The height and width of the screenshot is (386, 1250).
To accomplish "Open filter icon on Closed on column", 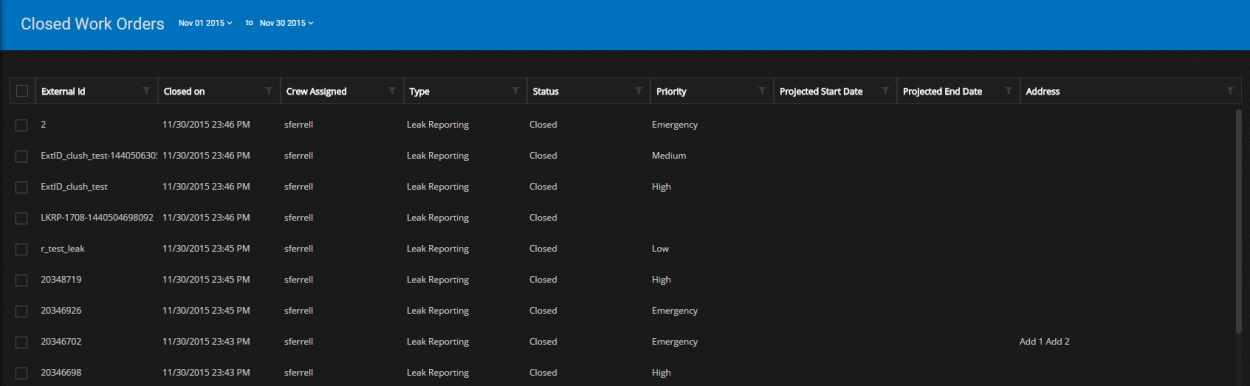I will (x=269, y=91).
